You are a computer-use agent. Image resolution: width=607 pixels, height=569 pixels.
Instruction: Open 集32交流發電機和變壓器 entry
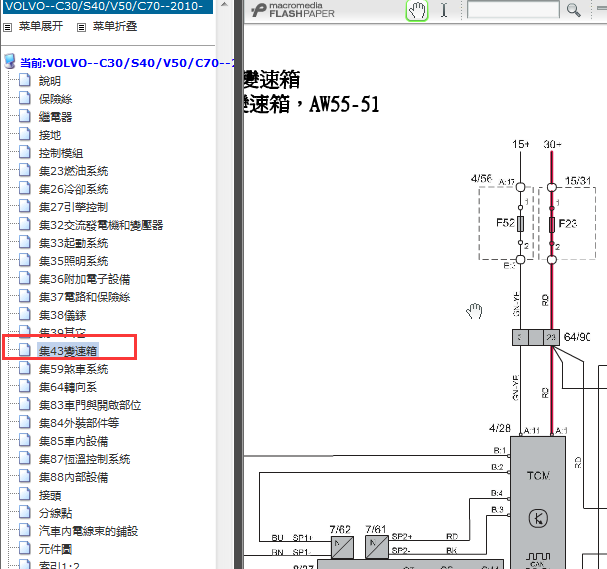tap(101, 225)
